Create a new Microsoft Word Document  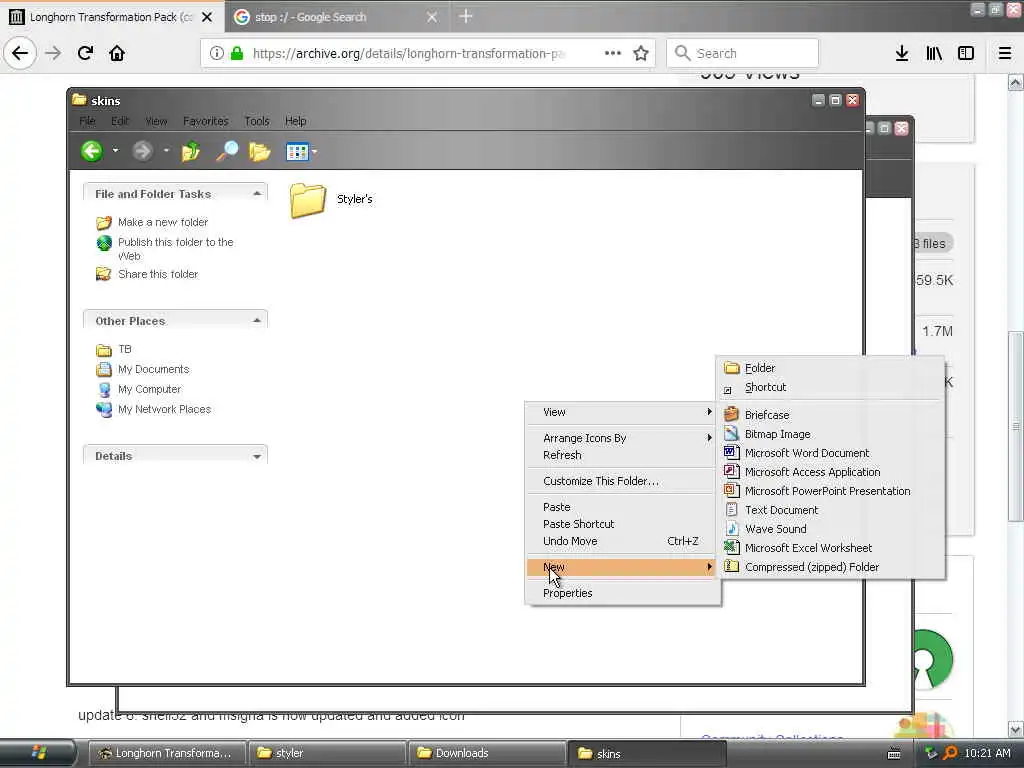(x=831, y=453)
